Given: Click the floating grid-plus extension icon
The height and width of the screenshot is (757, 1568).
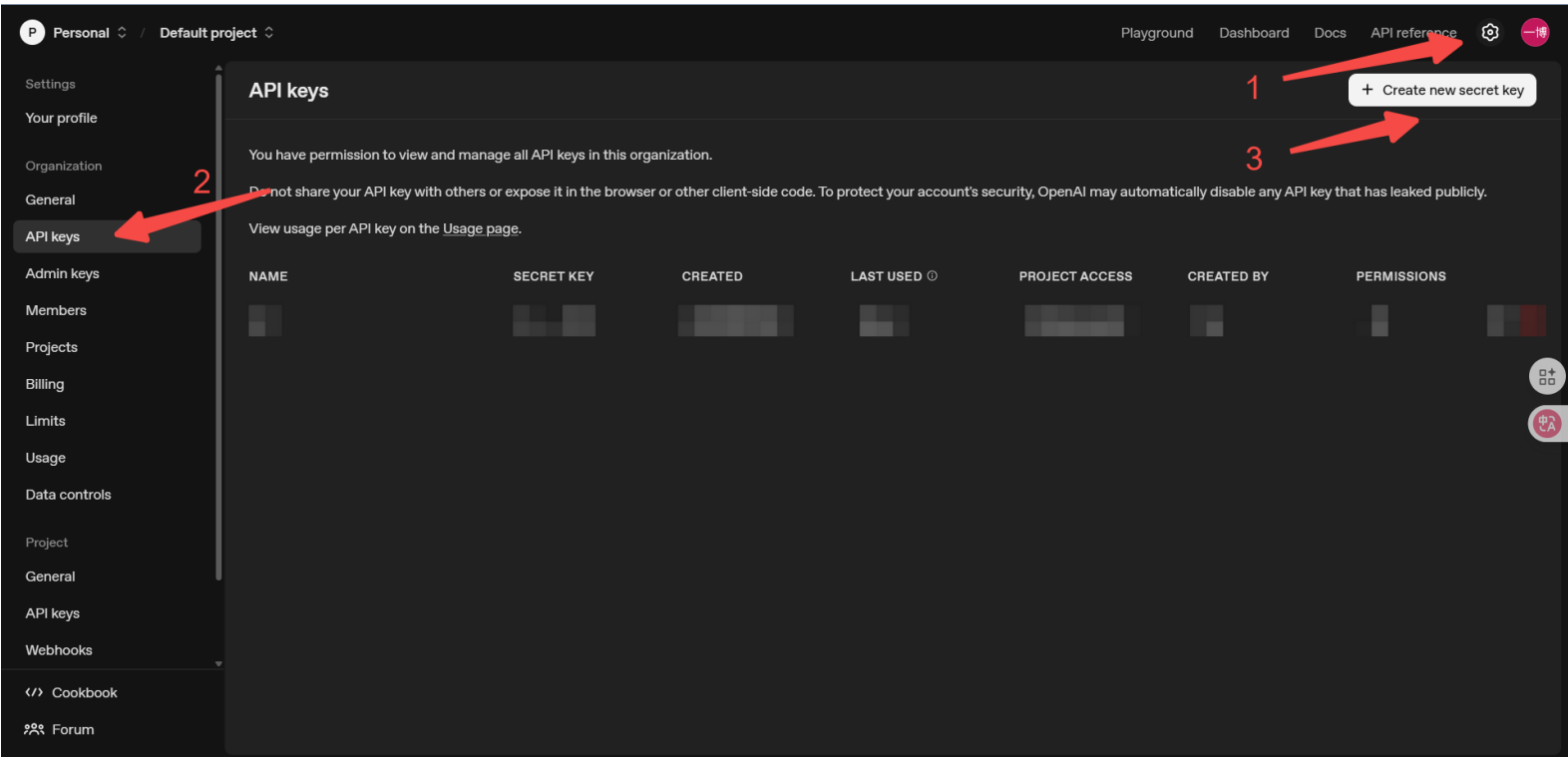Looking at the screenshot, I should [x=1547, y=377].
